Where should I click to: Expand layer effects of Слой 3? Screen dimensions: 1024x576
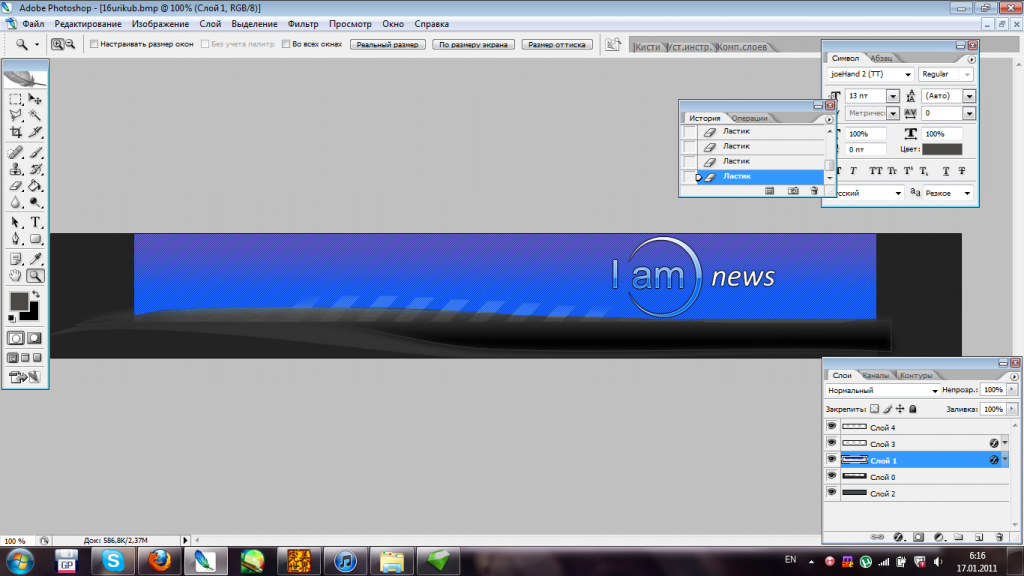1005,443
